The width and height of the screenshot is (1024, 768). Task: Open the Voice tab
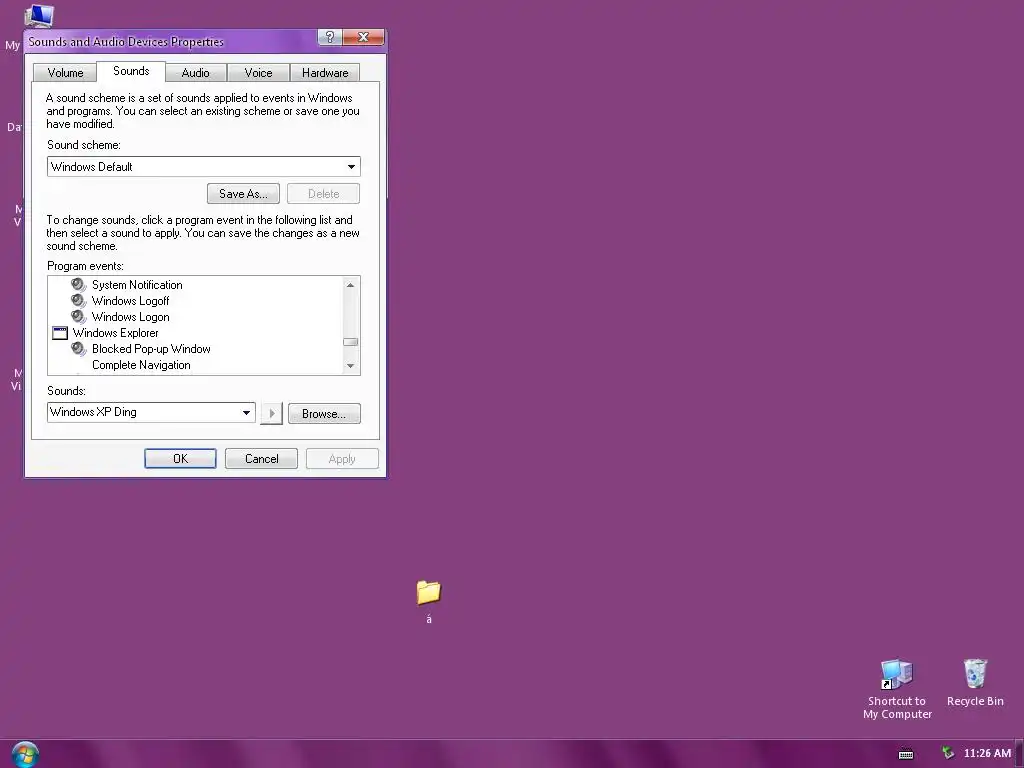[x=258, y=72]
